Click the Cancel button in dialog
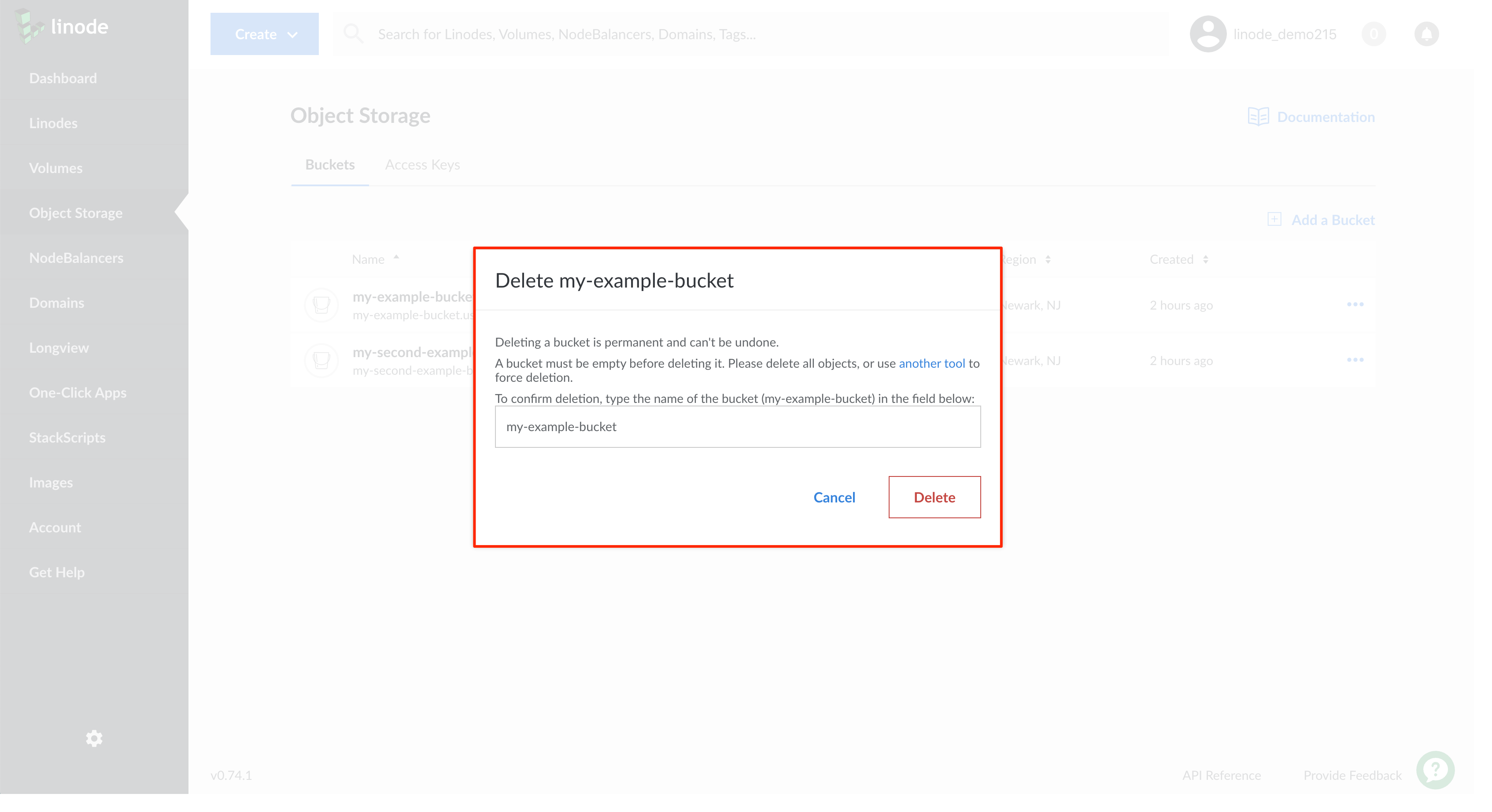 pyautogui.click(x=834, y=497)
